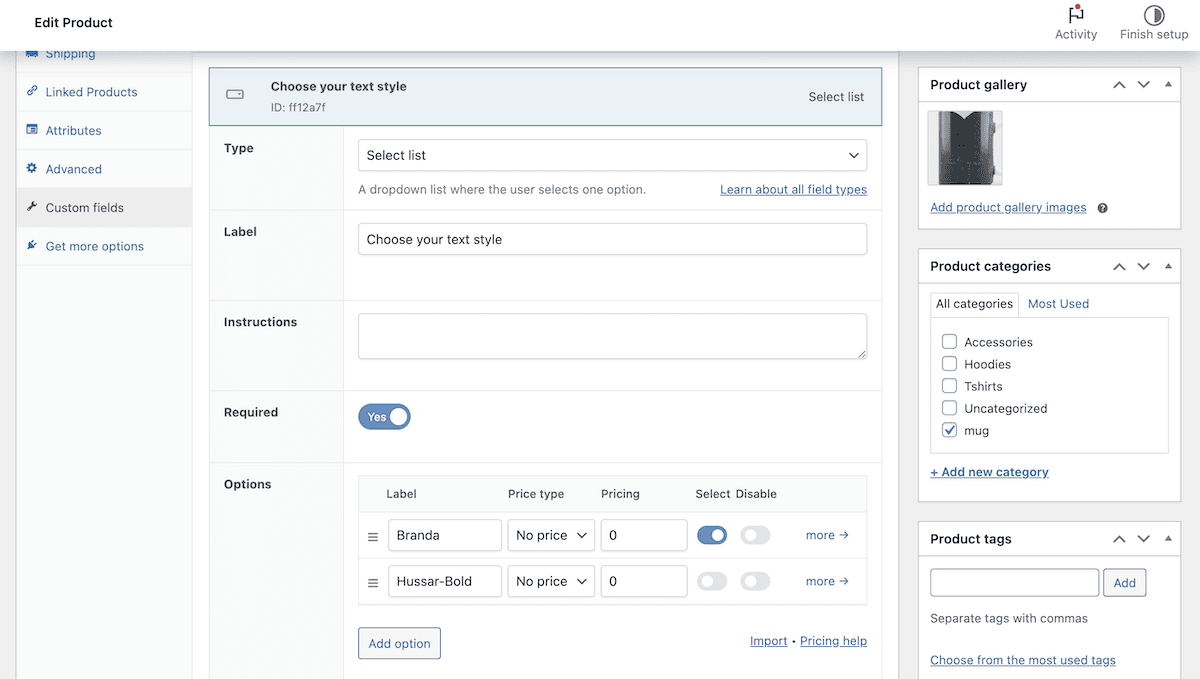Viewport: 1200px width, 679px height.
Task: Open the Attributes tab
Action: tap(104, 131)
